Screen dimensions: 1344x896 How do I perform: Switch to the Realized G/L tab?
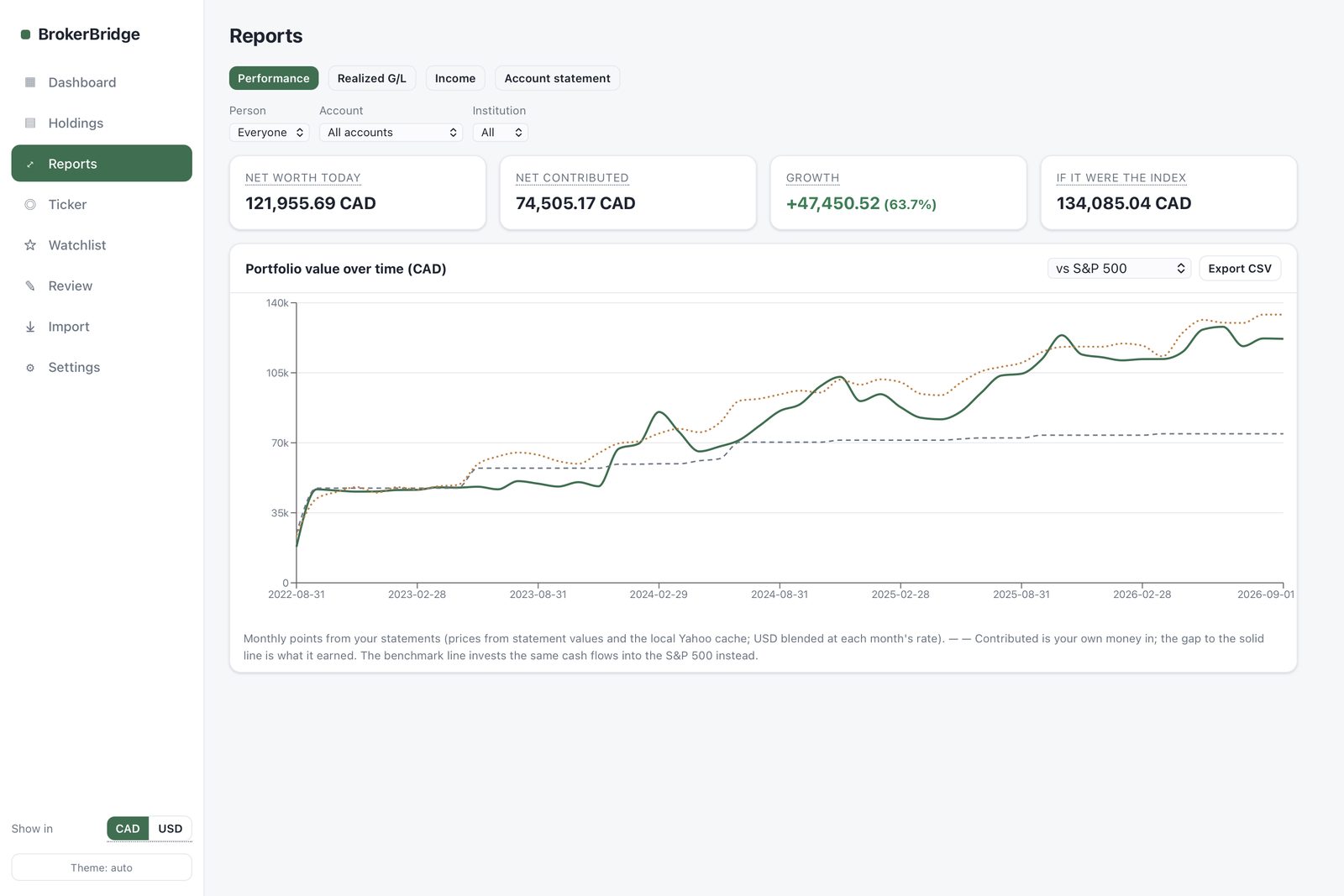371,78
